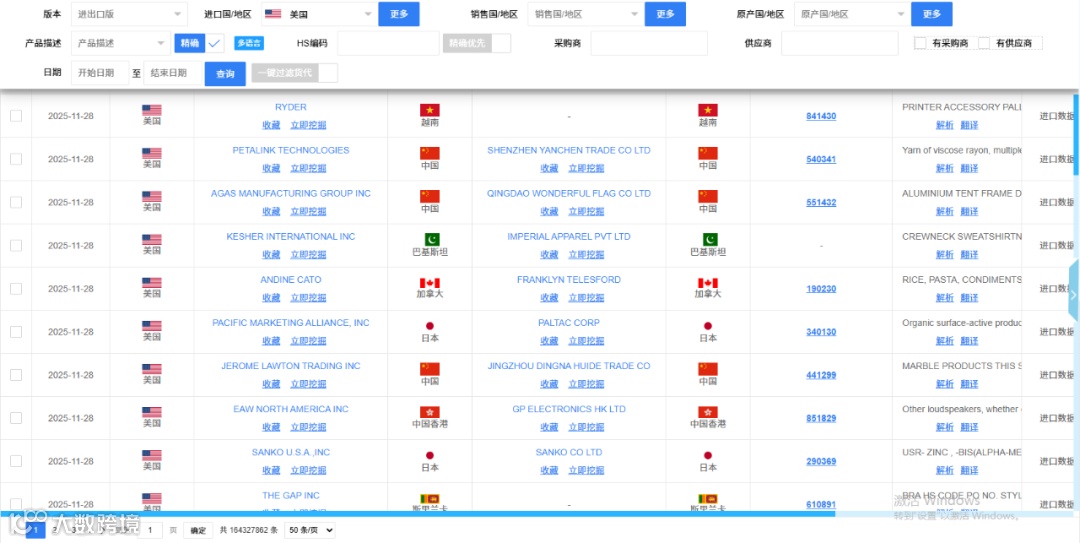The image size is (1080, 543).
Task: Click the US flag in the PACIFIC MARKETING ALLIANCE row
Action: pyautogui.click(x=152, y=326)
